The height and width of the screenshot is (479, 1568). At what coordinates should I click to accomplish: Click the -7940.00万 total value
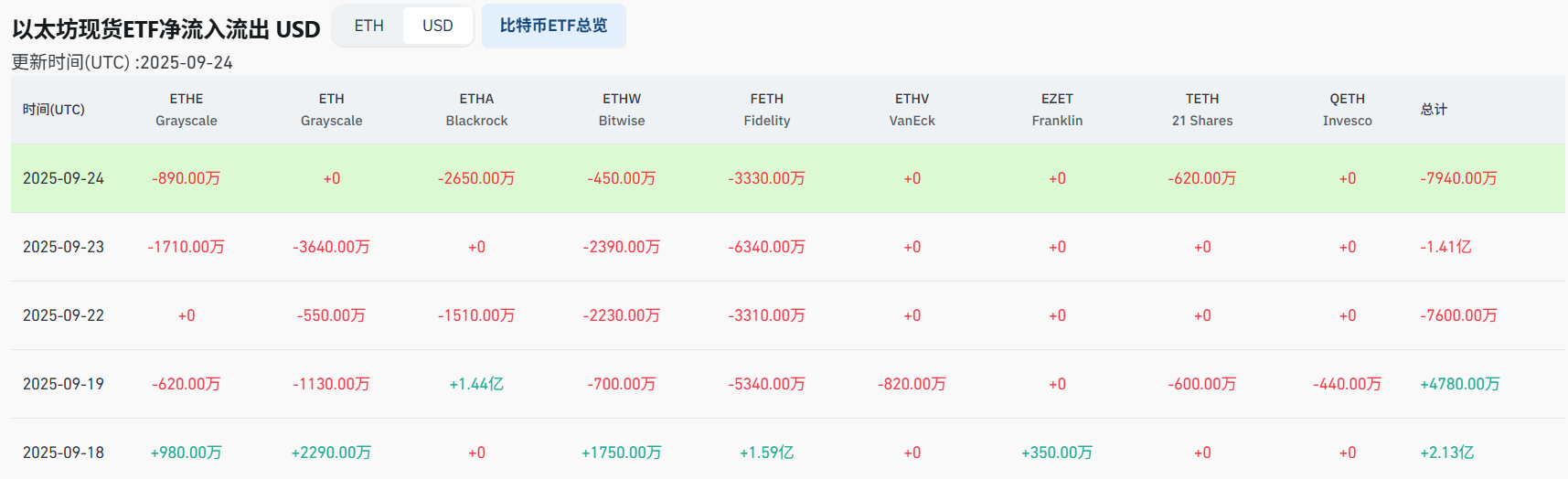1458,178
